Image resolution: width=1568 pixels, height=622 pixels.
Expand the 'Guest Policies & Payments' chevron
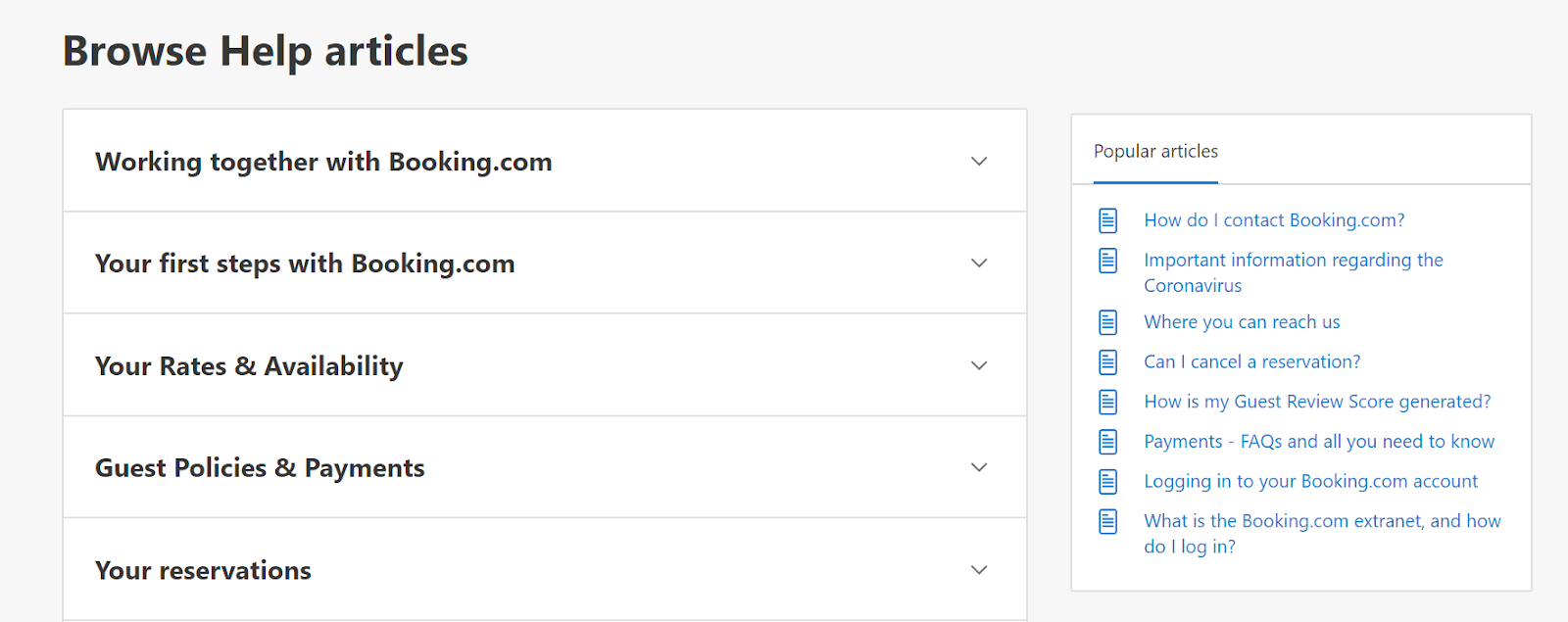(978, 468)
